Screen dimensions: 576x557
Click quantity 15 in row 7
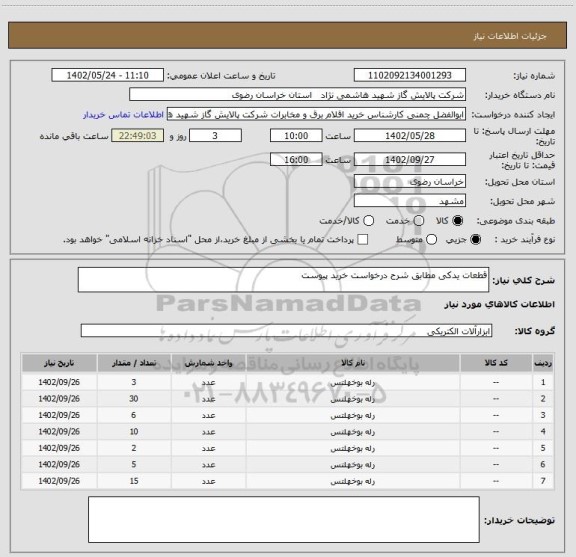point(134,481)
